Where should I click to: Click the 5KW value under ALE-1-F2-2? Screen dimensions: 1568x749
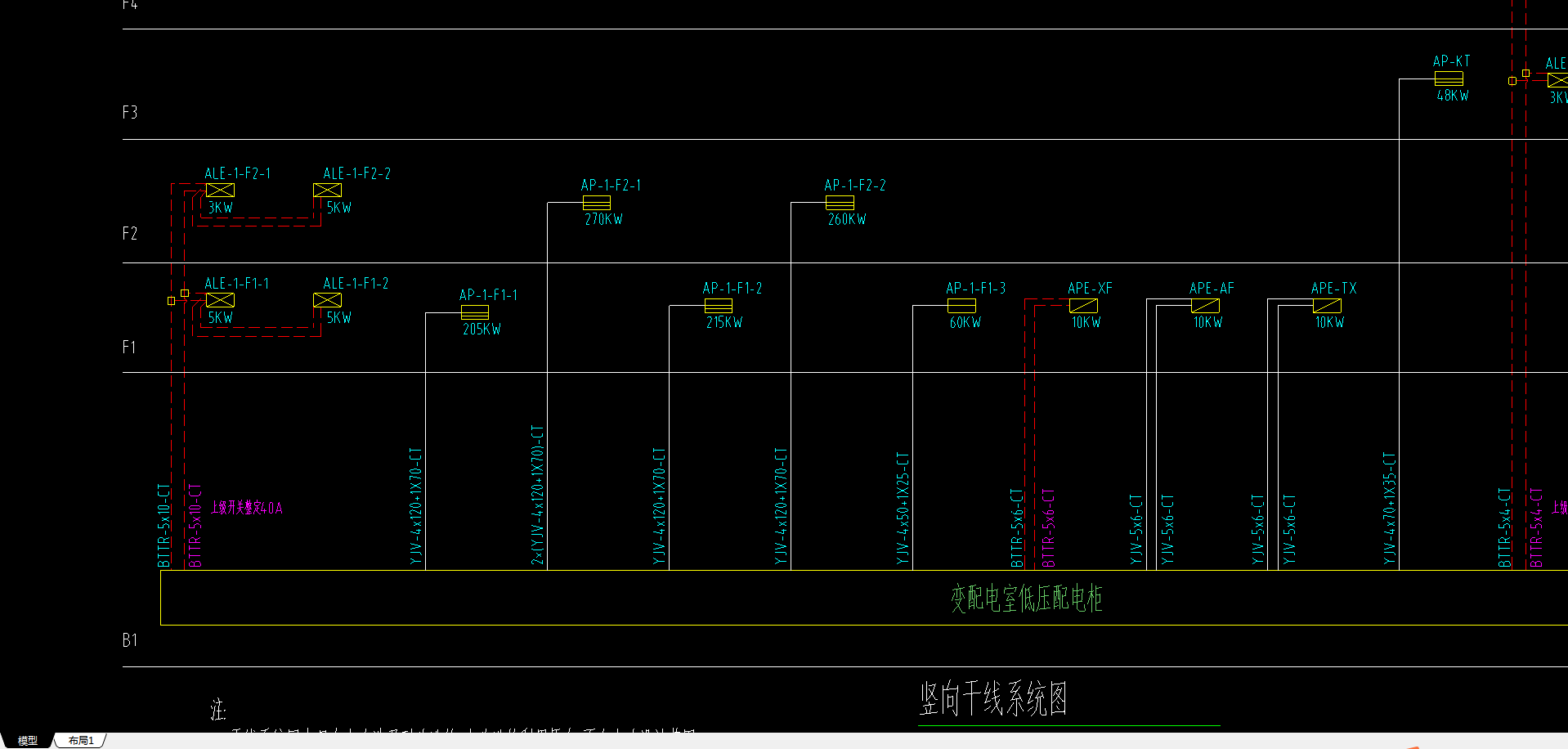point(339,208)
